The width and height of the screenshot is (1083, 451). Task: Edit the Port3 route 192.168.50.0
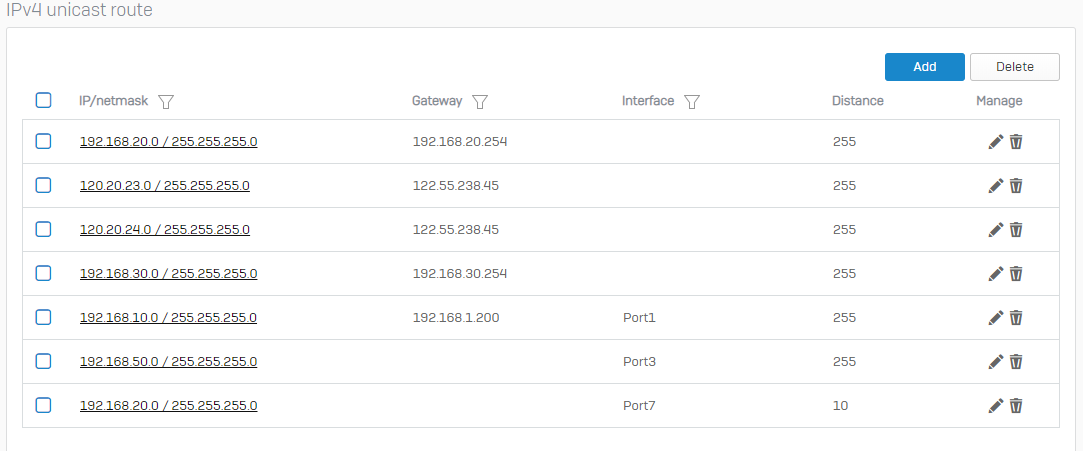click(x=995, y=361)
